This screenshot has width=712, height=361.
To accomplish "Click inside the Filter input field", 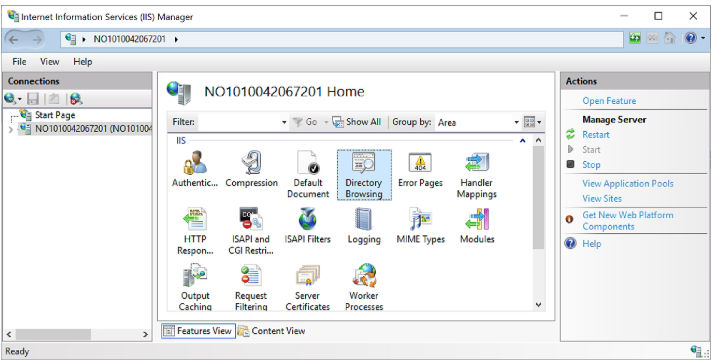I will [x=239, y=122].
